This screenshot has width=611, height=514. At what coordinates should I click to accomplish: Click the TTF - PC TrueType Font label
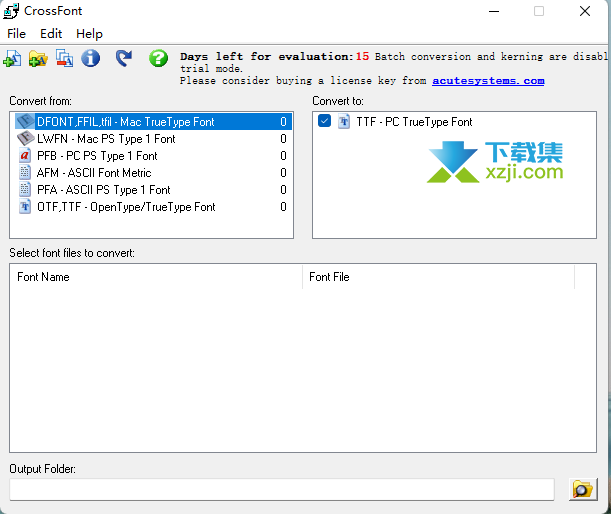(414, 122)
